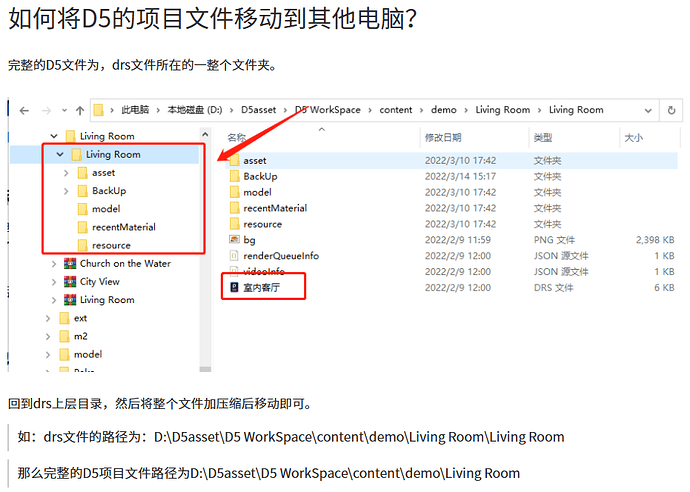Click Church on the Water archive icon

click(x=70, y=264)
